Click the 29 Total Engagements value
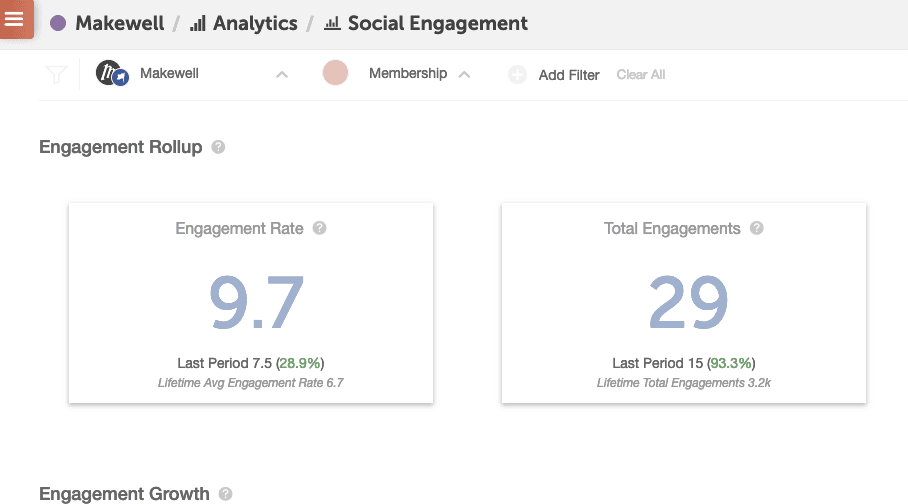This screenshot has height=504, width=908. click(x=688, y=301)
